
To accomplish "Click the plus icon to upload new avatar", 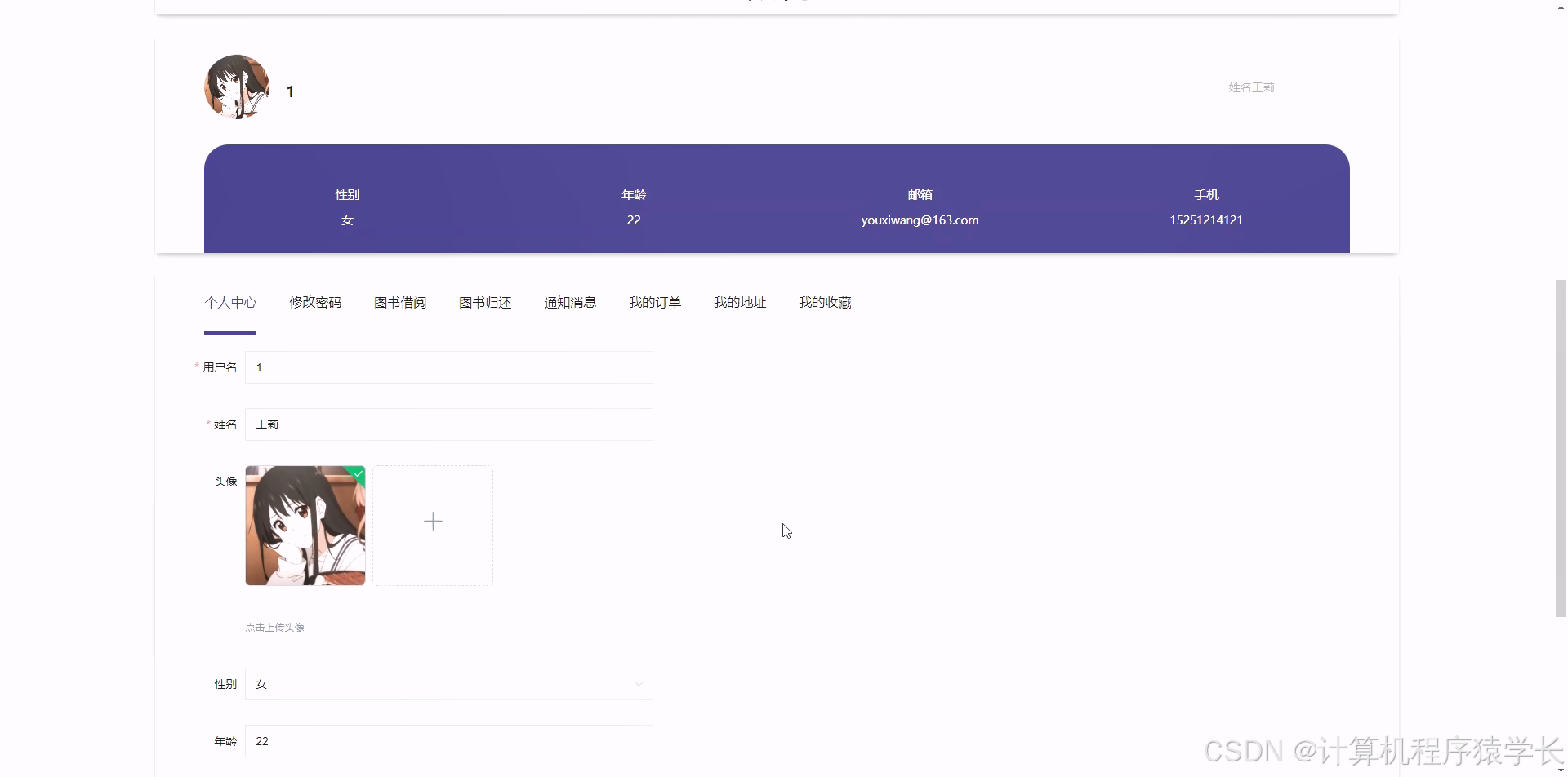I will 433,521.
